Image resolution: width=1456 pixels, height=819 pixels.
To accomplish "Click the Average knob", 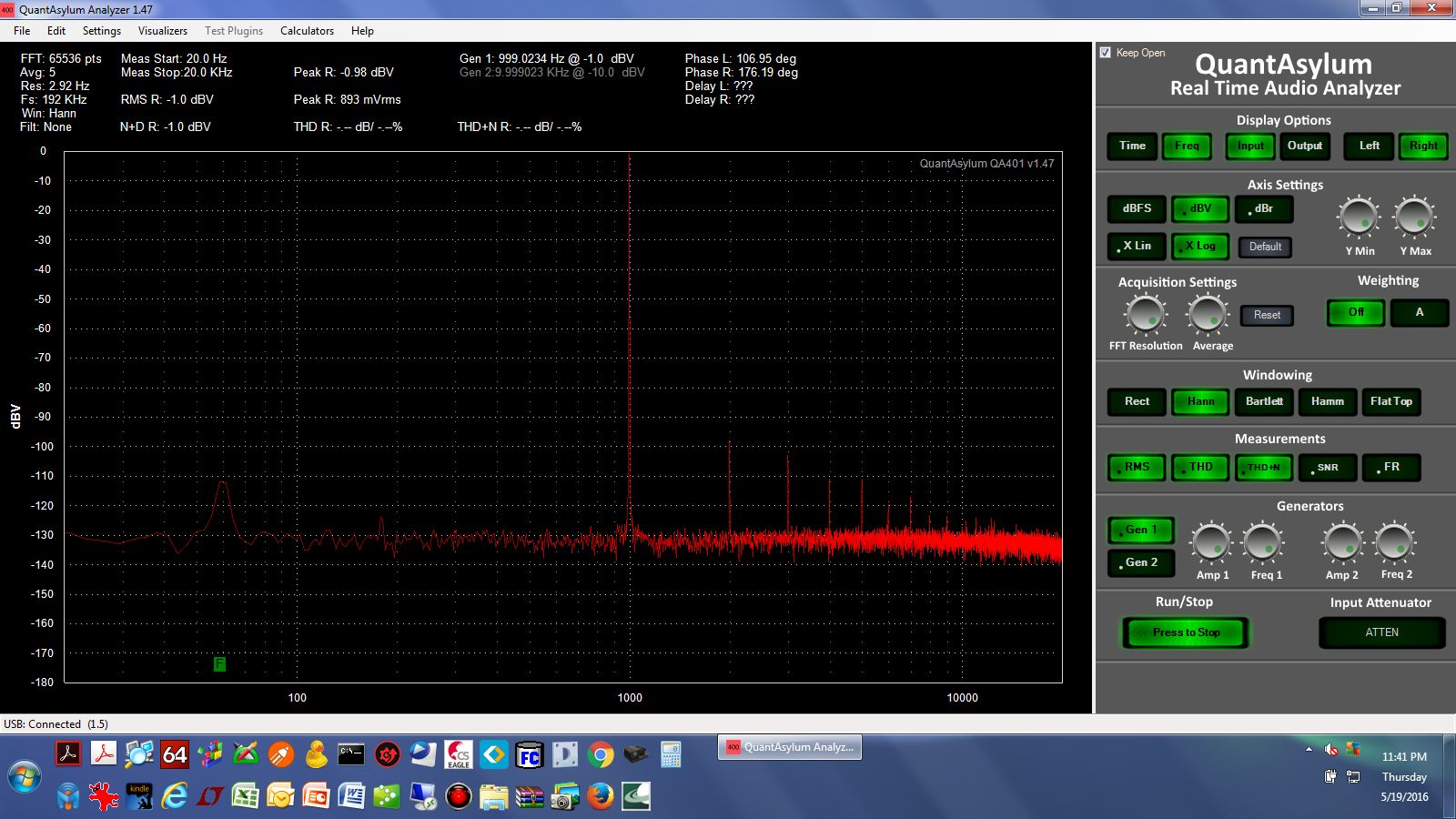I will pos(1208,315).
